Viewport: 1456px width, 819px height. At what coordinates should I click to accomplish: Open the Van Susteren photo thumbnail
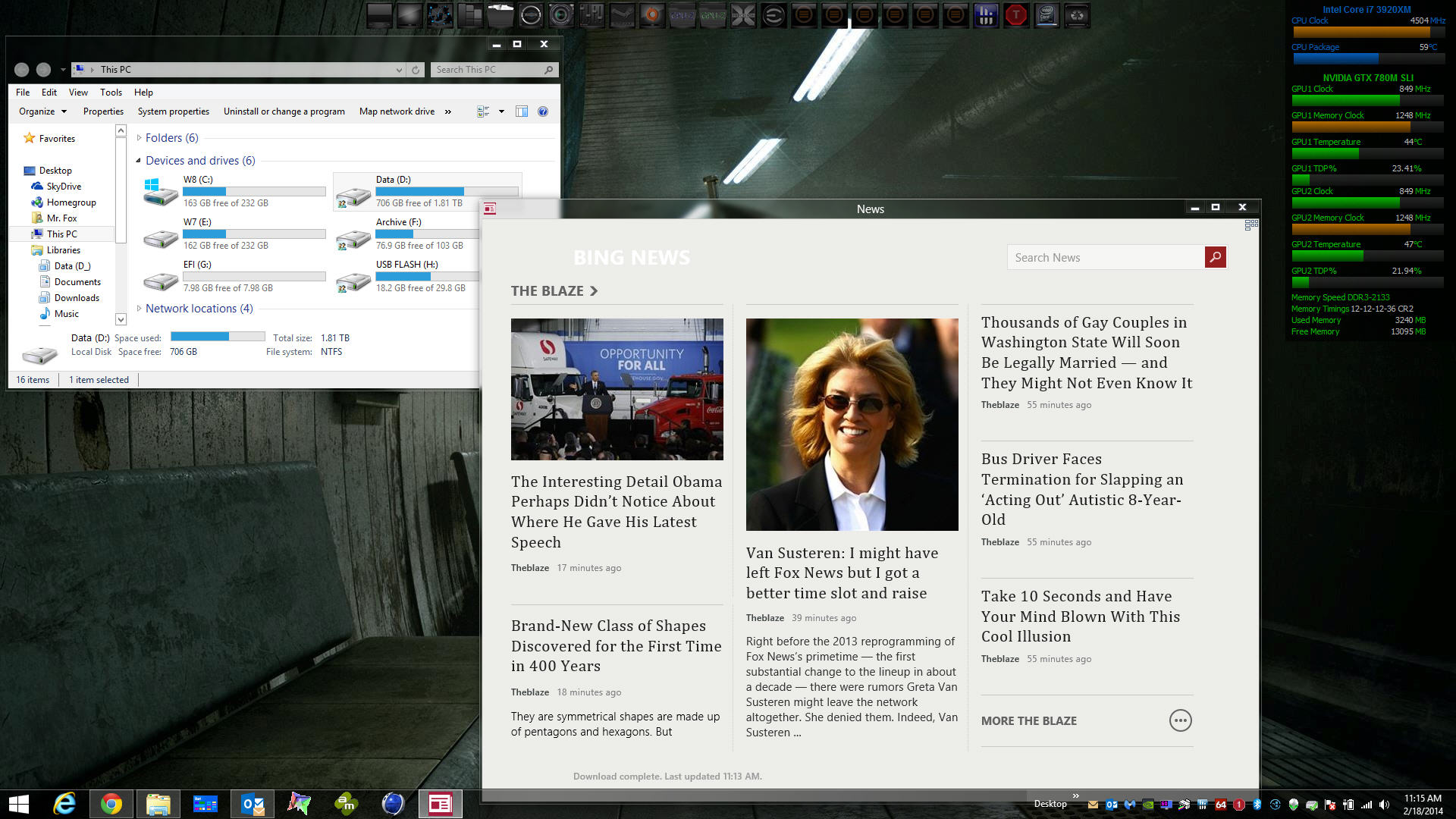coord(852,424)
